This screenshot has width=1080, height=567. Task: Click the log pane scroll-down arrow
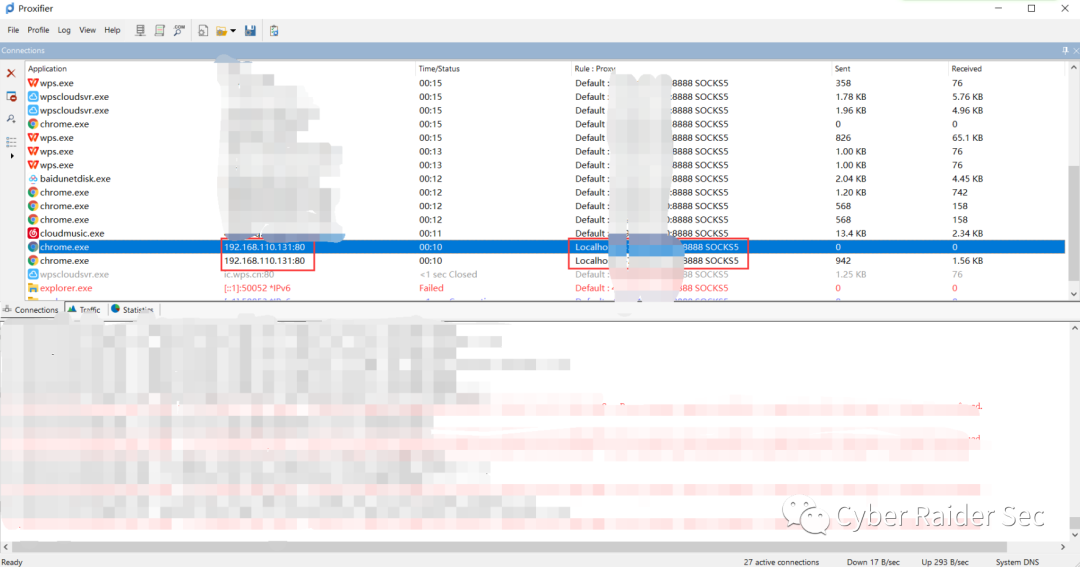[x=1074, y=535]
